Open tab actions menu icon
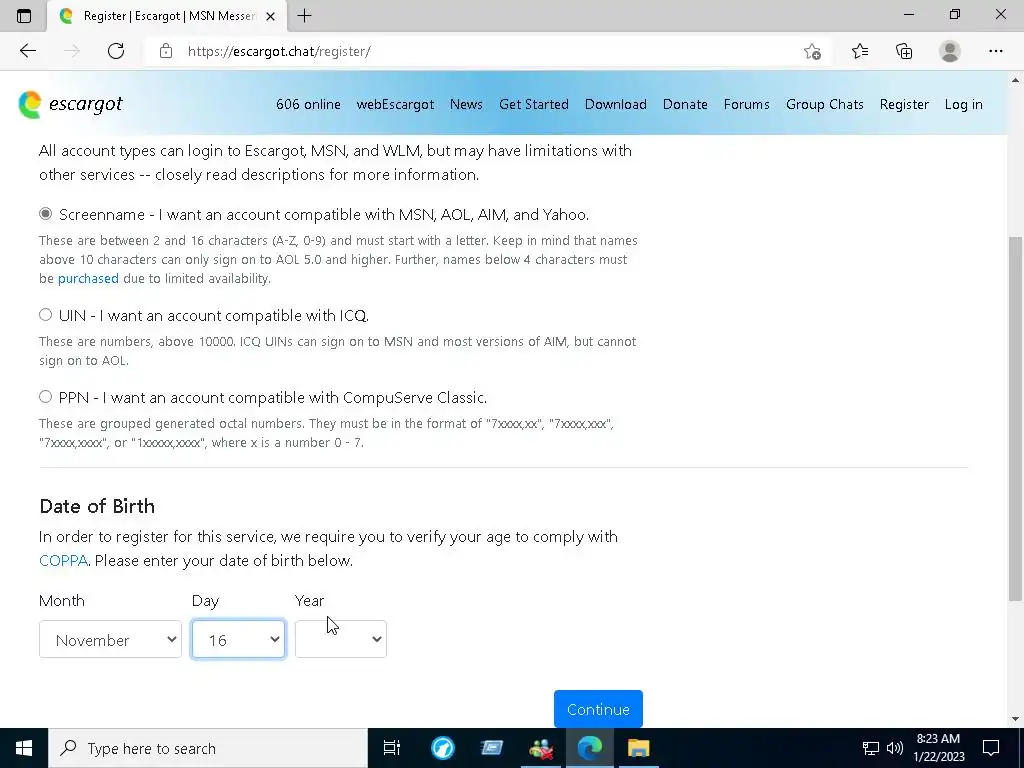This screenshot has width=1024, height=768. pyautogui.click(x=24, y=16)
